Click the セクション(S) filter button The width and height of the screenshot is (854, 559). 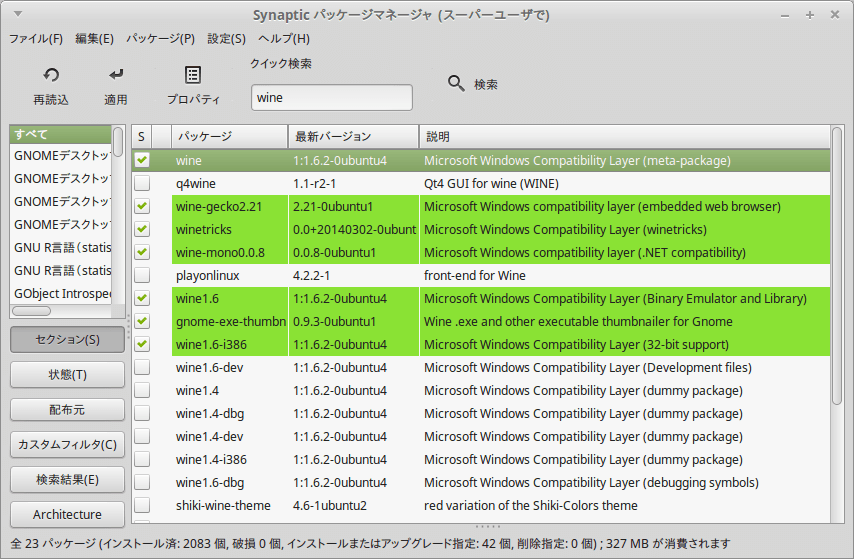click(68, 339)
